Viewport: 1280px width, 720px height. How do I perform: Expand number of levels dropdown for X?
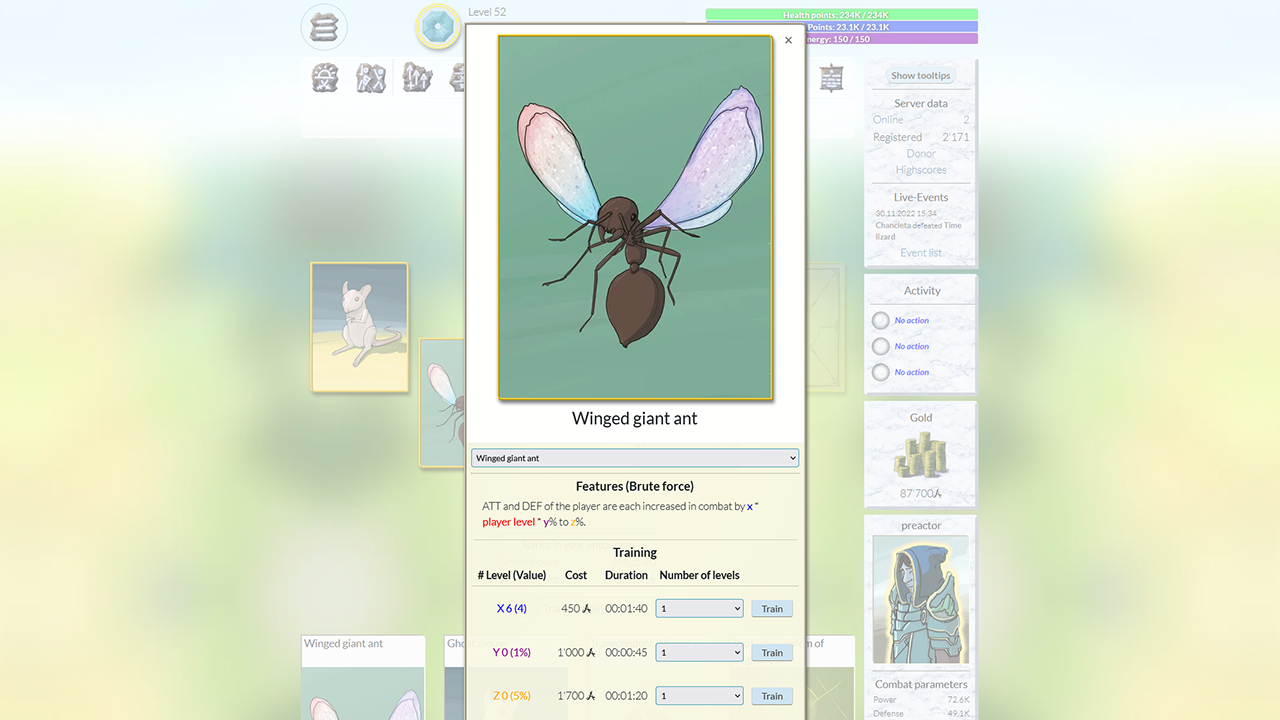[699, 608]
